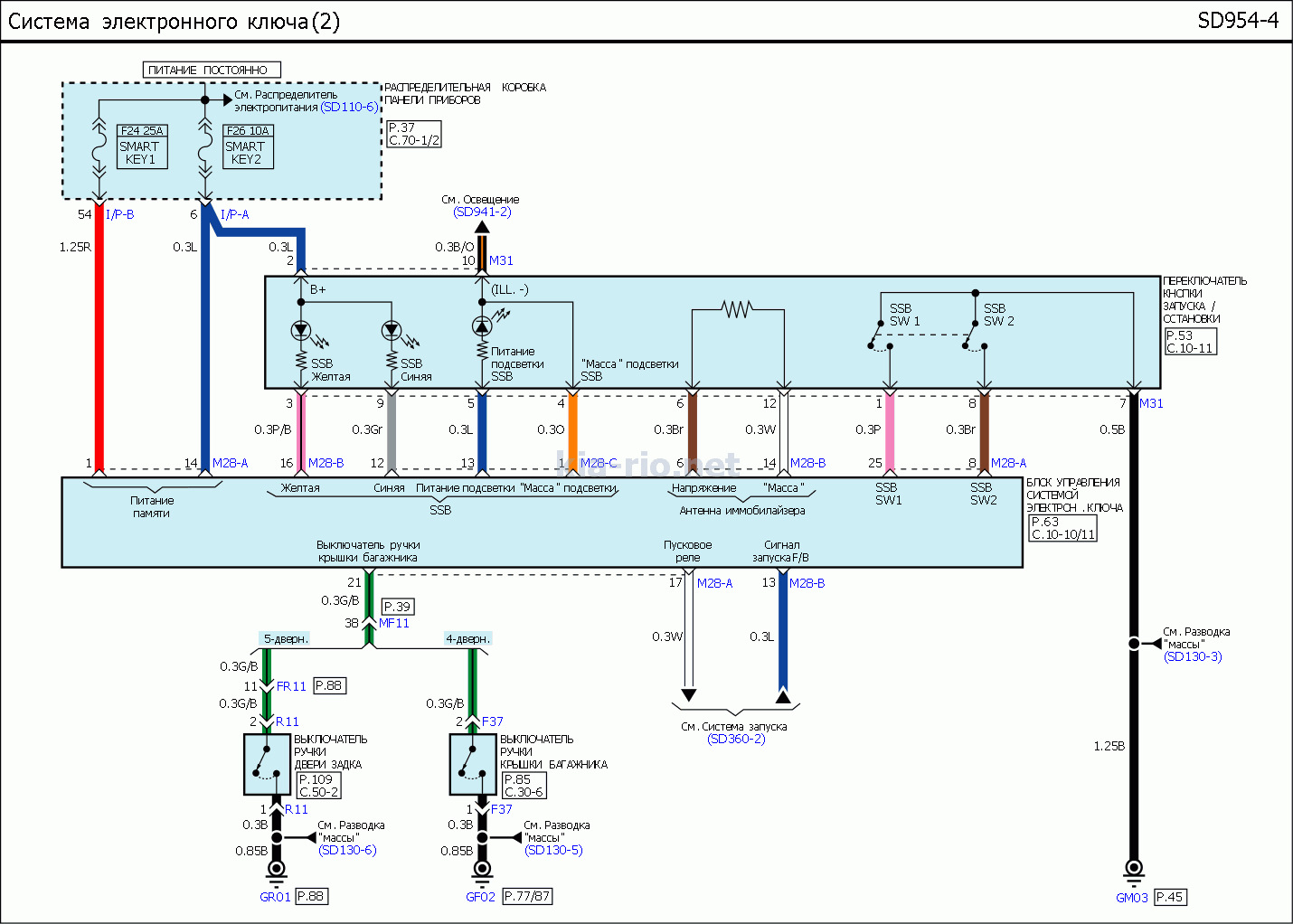Click the P.37 C.70-1/2 page reference box
Image resolution: width=1293 pixels, height=924 pixels.
tap(414, 134)
